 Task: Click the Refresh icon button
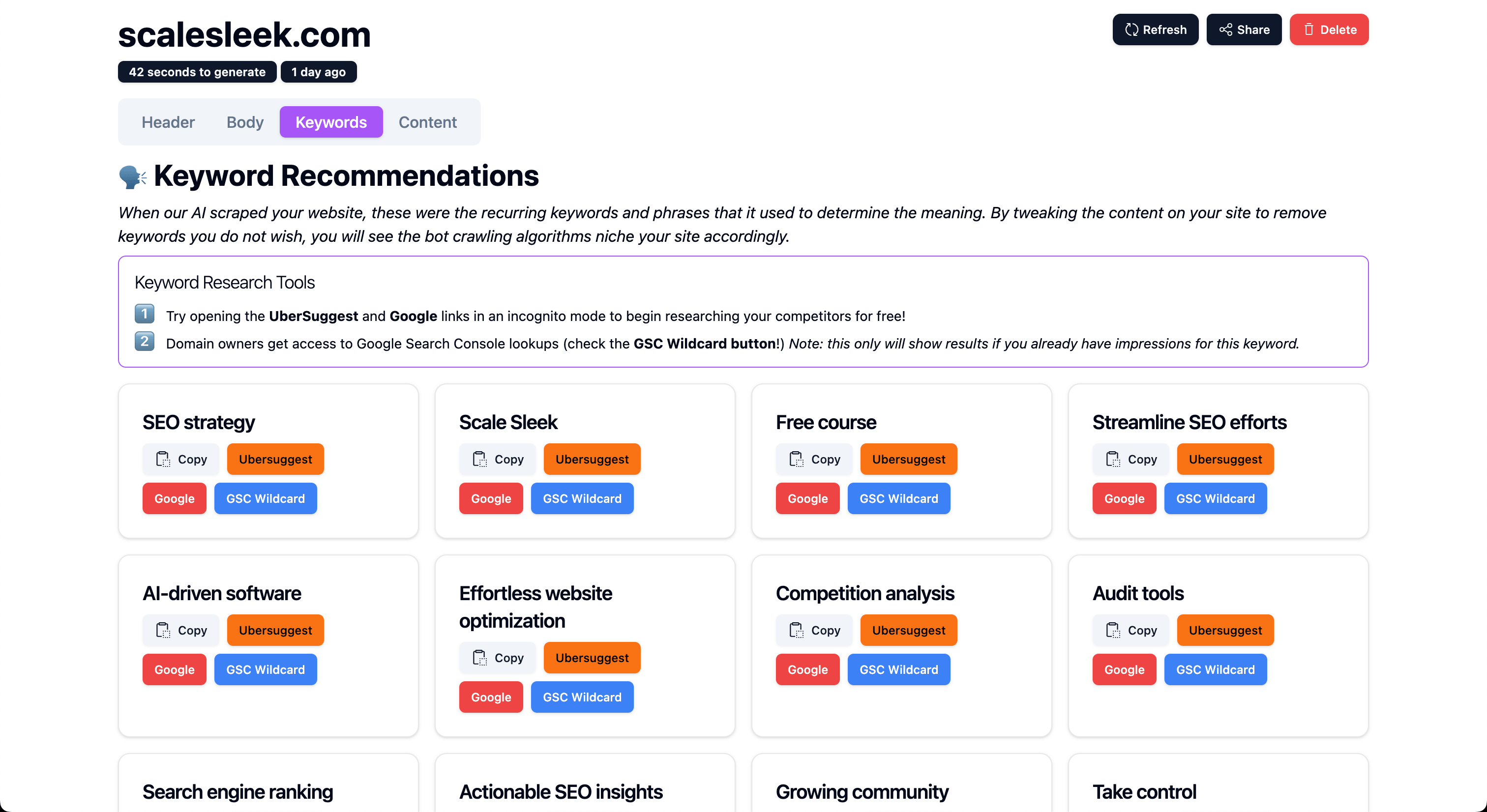[x=1131, y=29]
